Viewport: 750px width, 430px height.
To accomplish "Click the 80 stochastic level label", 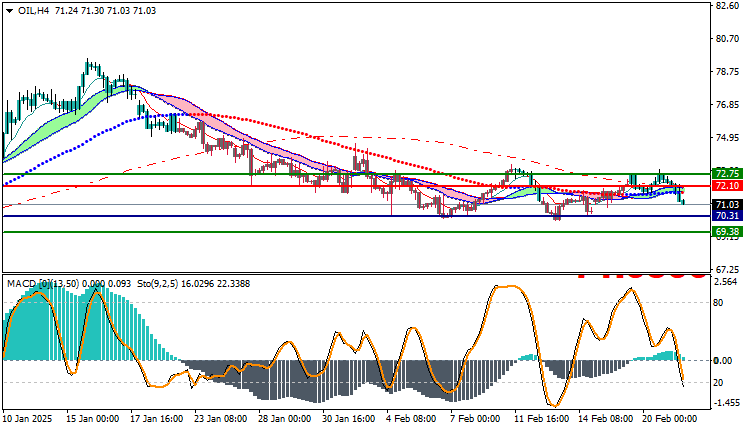I will 718,303.
